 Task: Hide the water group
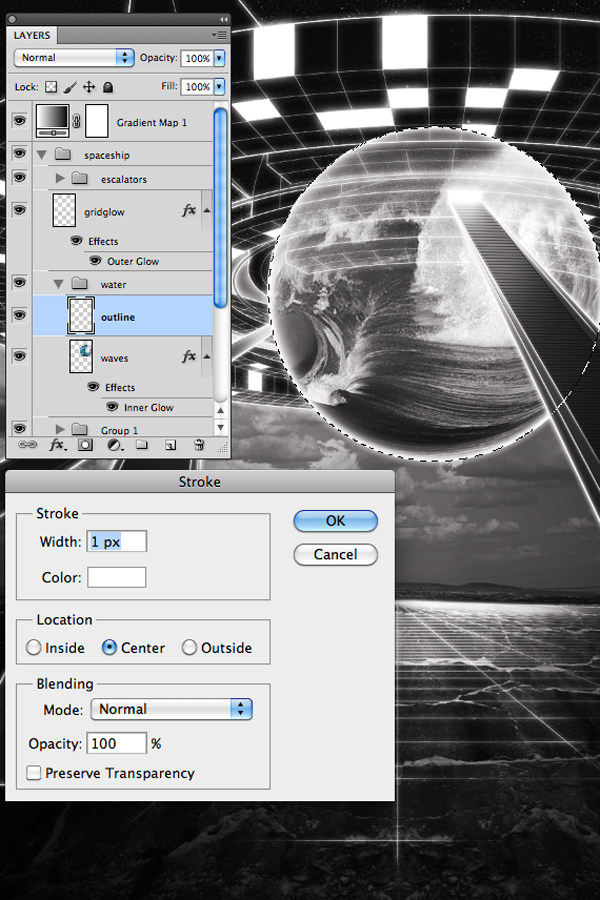(x=19, y=283)
